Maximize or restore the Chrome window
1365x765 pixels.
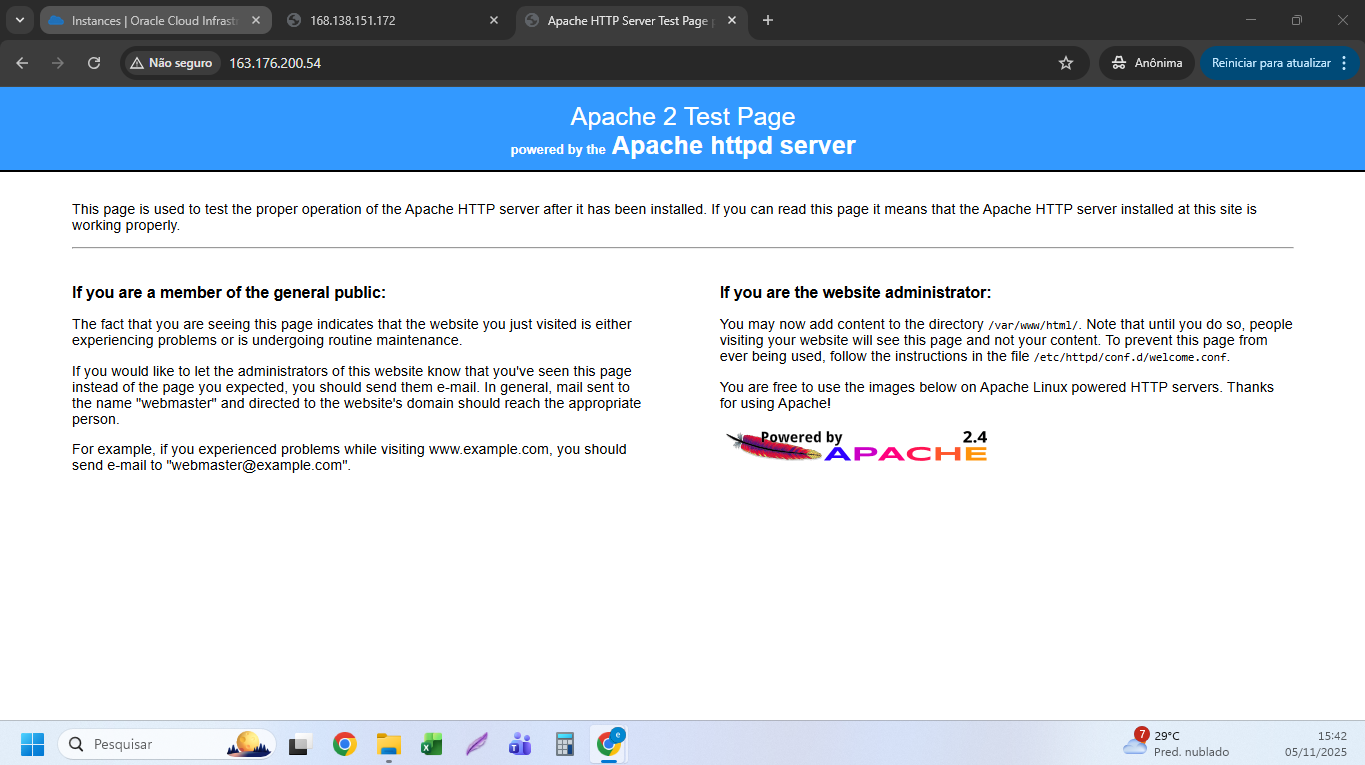(1297, 20)
